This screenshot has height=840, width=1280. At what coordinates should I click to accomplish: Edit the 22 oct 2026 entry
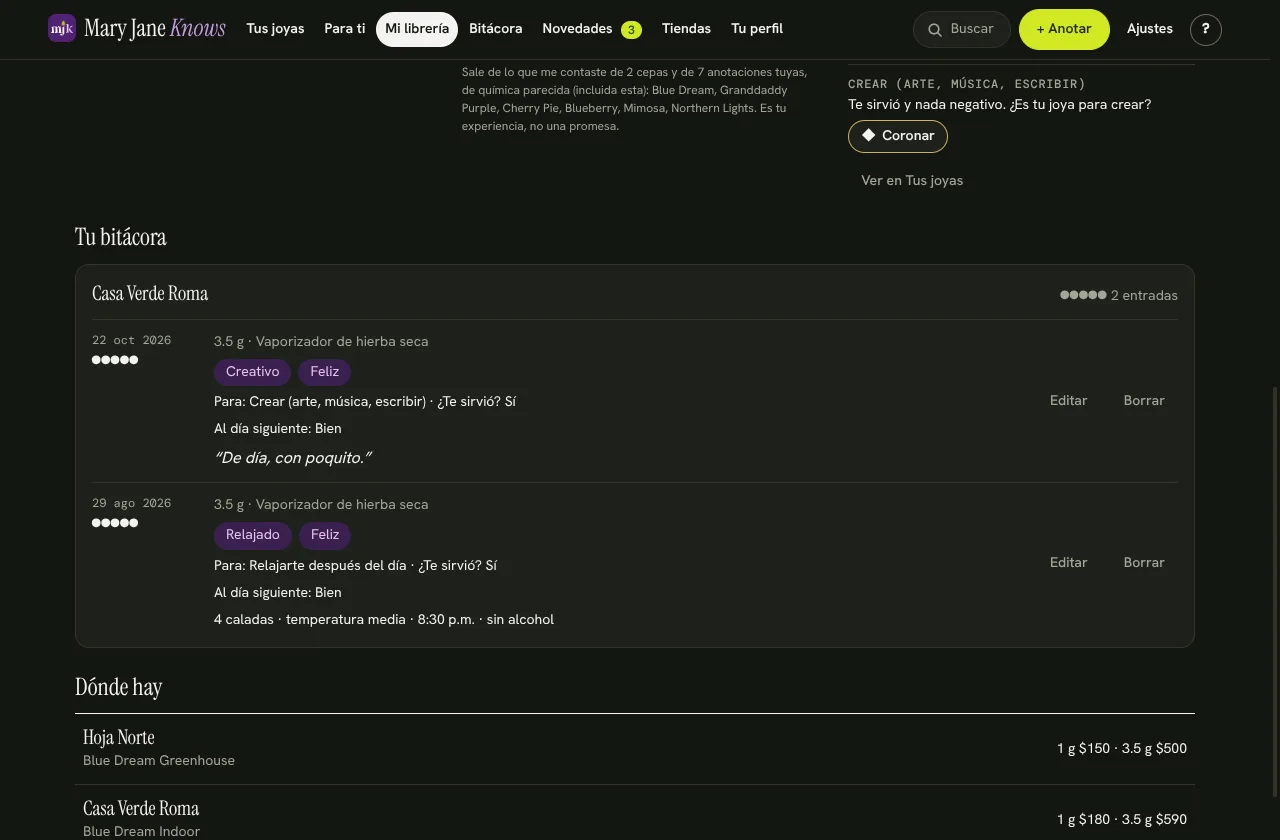tap(1068, 401)
